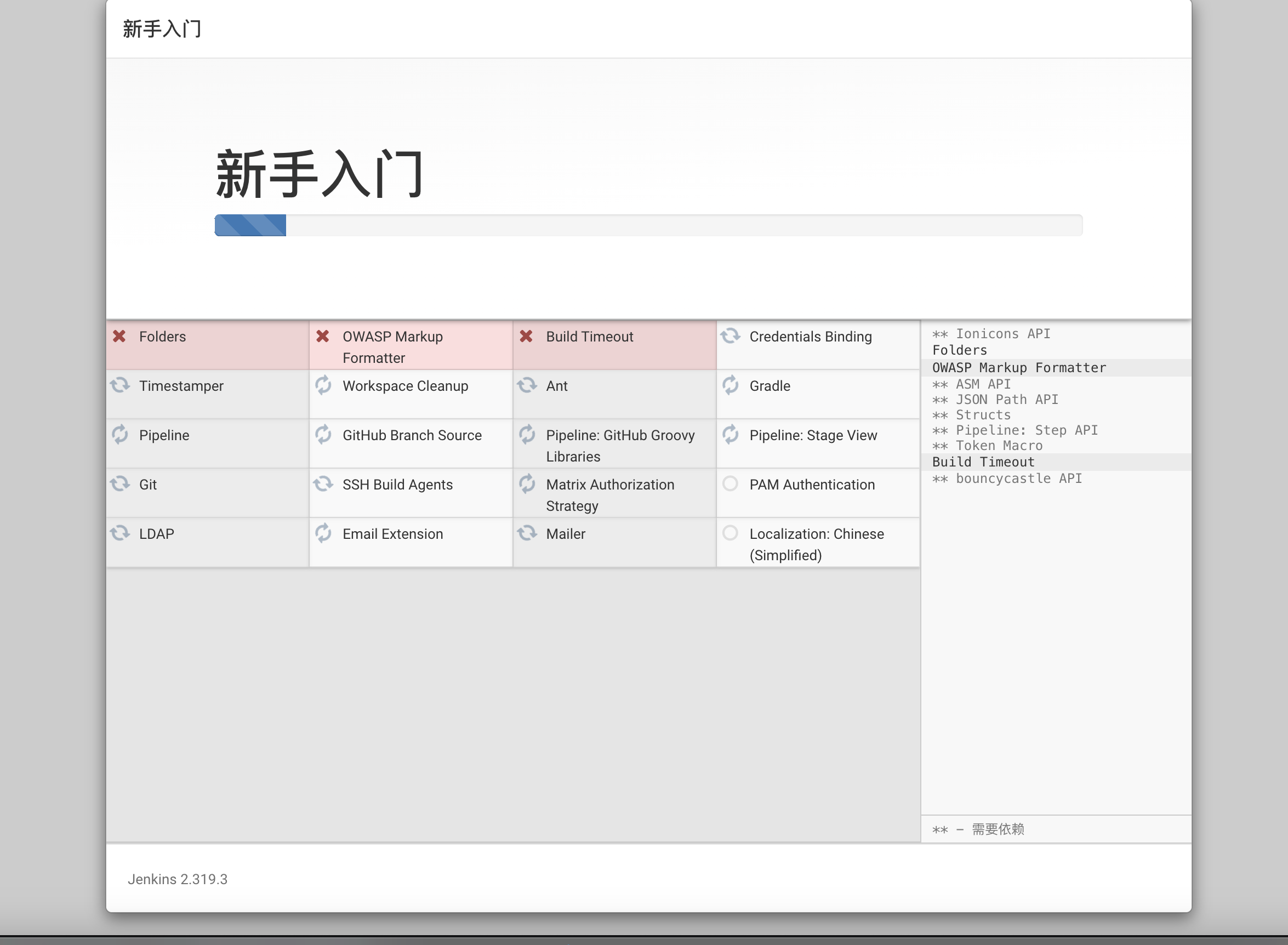Click the download spinner next to Credentials Binding
This screenshot has height=945, width=1288.
pyautogui.click(x=731, y=337)
